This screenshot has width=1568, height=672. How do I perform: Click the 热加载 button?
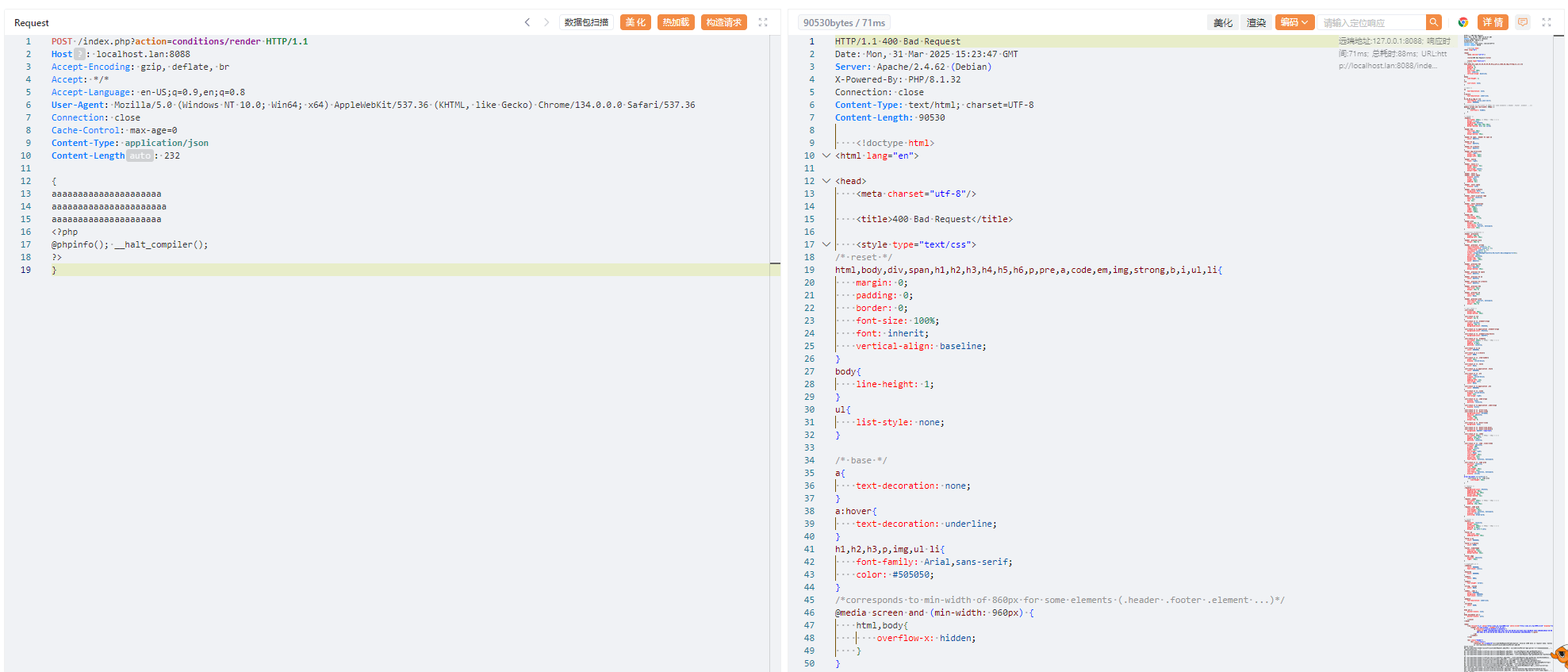point(676,22)
